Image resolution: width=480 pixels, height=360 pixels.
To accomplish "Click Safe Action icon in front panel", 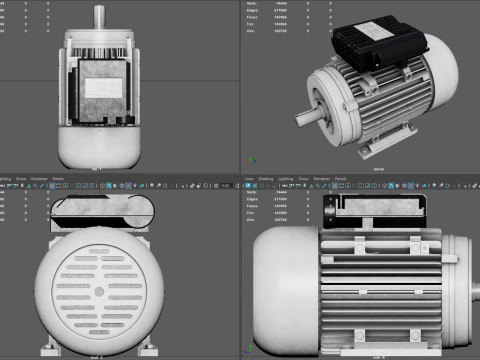I will click(x=85, y=186).
